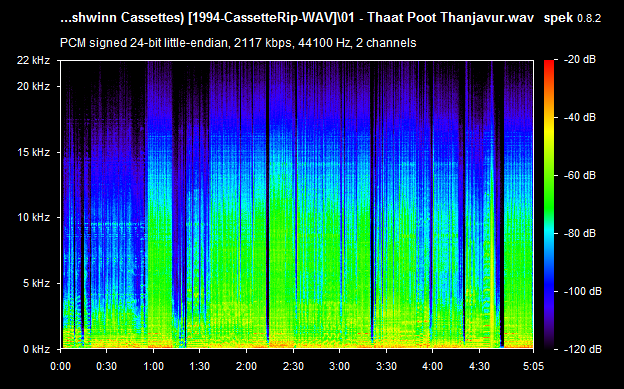Click the 20 kHz frequency axis label
The image size is (624, 389).
[33, 86]
